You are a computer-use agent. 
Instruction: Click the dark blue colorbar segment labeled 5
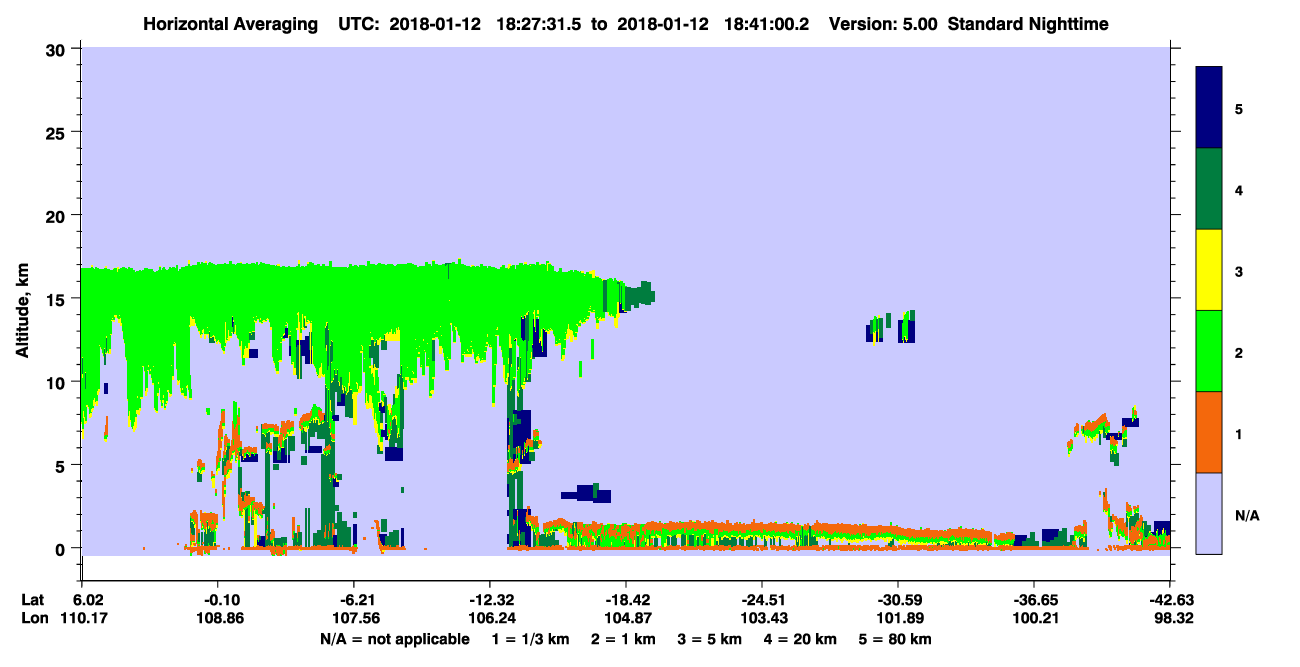click(1209, 108)
